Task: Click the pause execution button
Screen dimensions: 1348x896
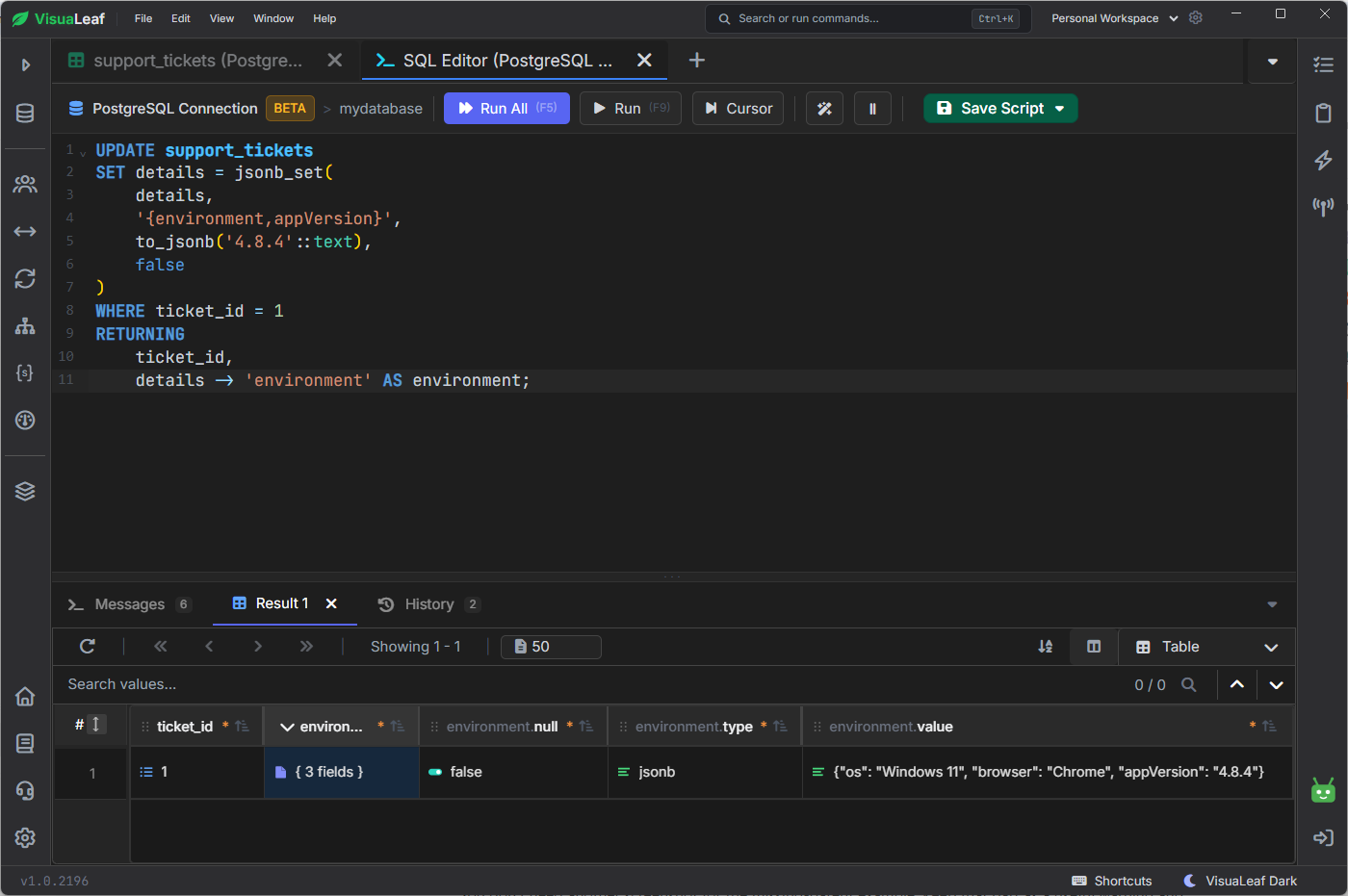Action: (x=872, y=109)
